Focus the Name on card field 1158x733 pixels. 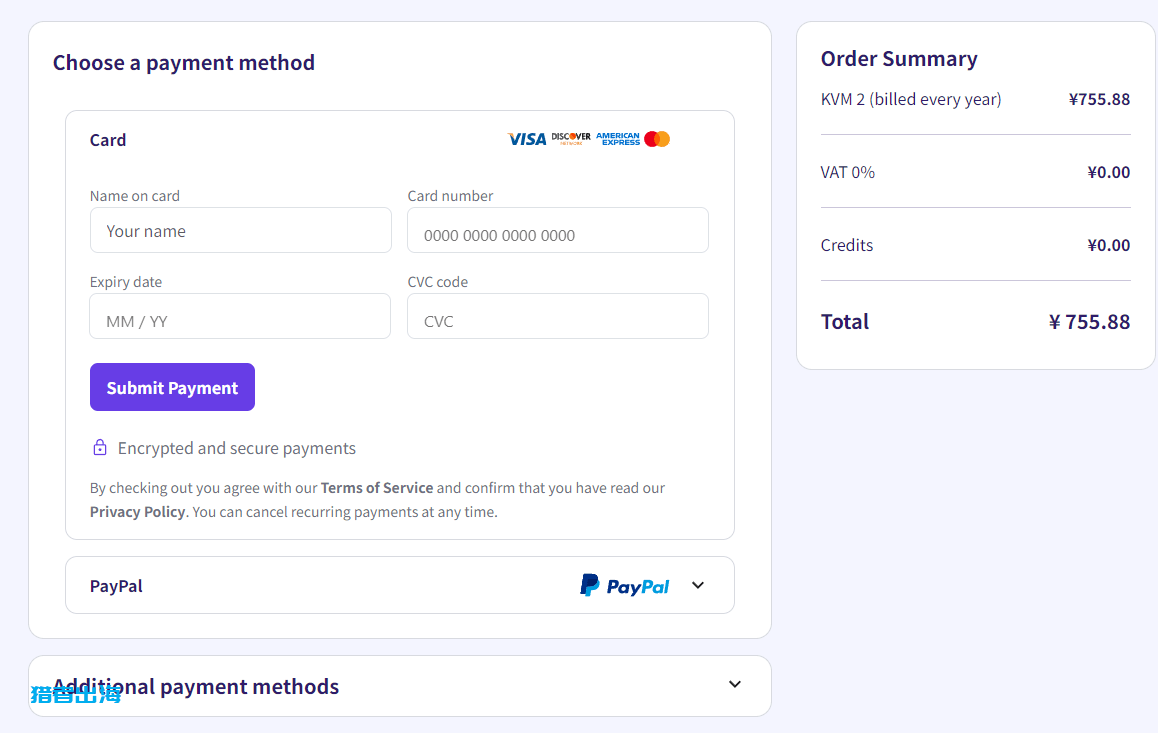tap(240, 231)
